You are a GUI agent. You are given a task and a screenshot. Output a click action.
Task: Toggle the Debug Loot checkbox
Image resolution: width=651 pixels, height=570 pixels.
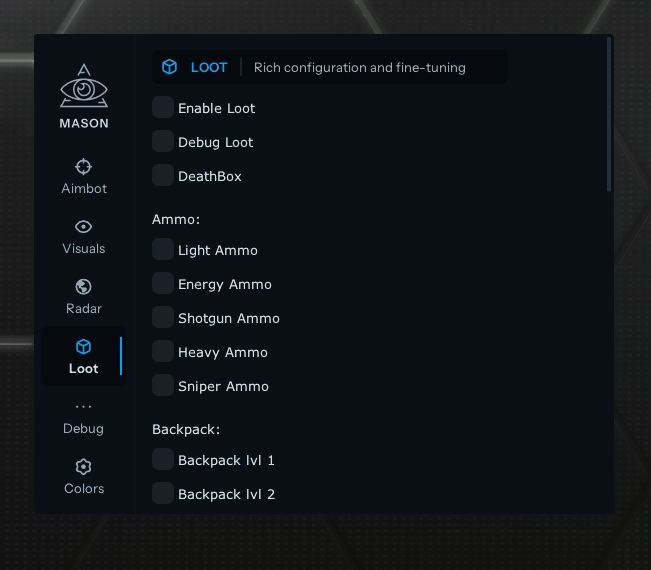(163, 142)
